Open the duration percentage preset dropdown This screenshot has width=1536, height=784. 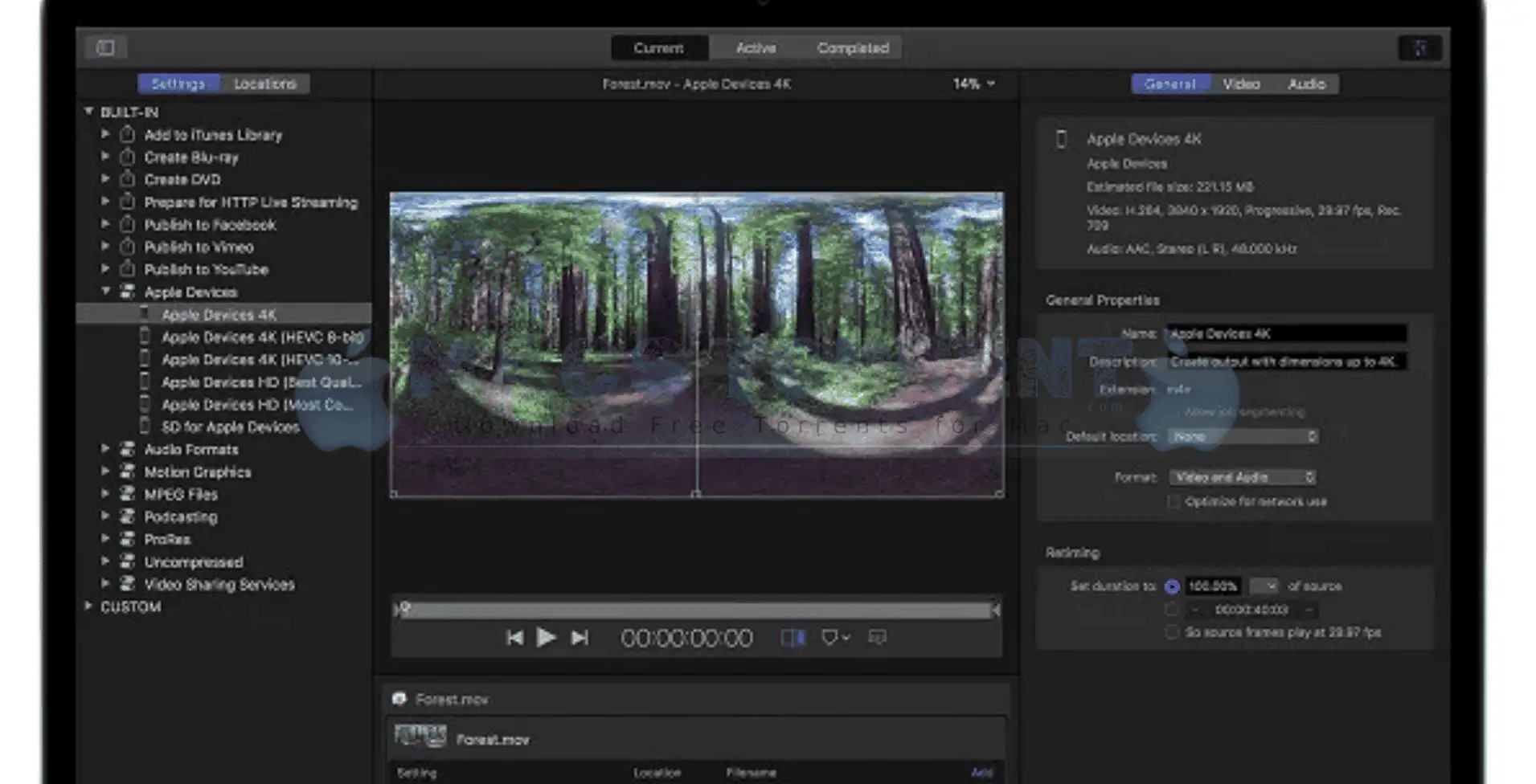pyautogui.click(x=1264, y=586)
